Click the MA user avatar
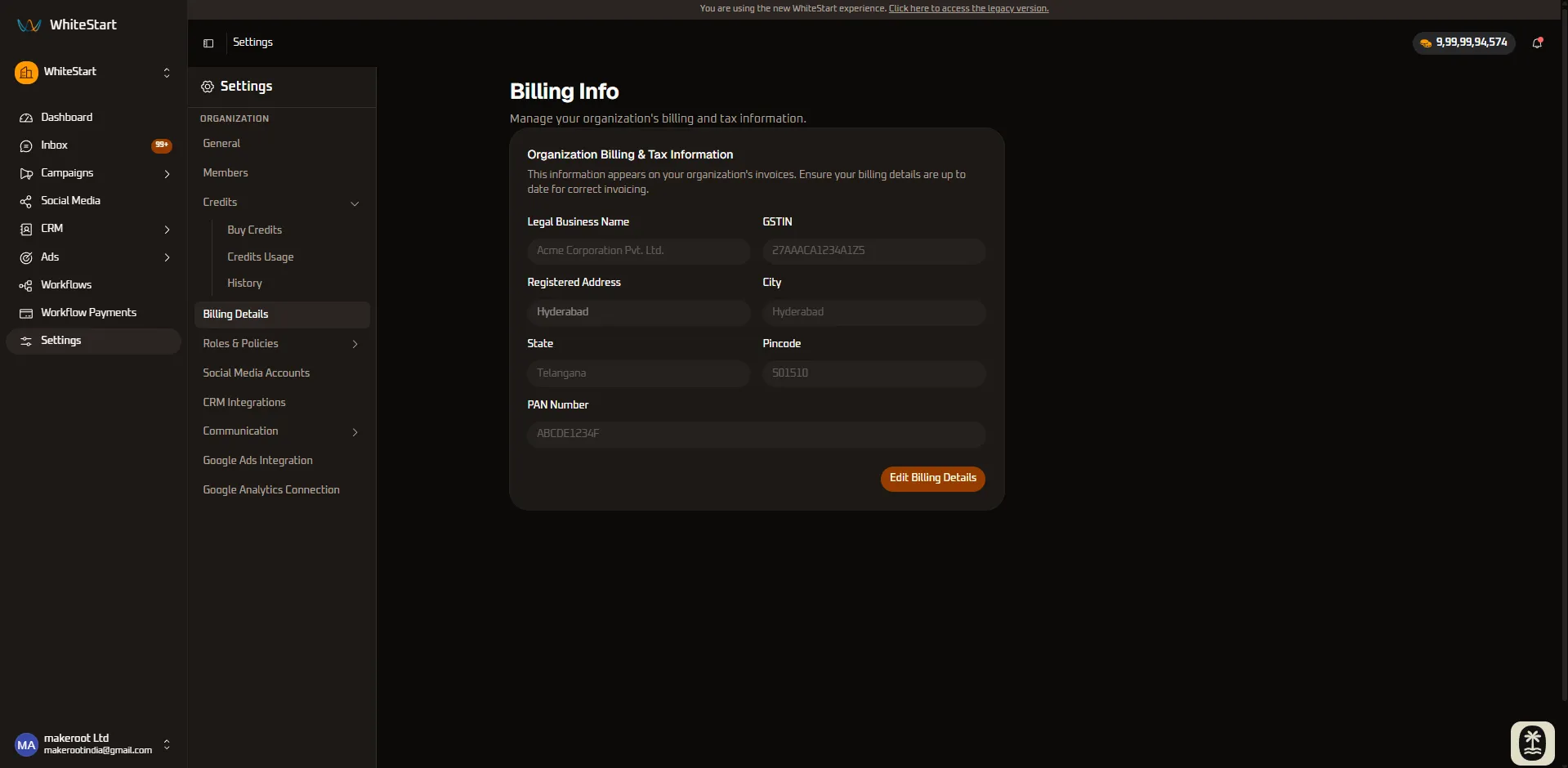The image size is (1568, 768). [x=26, y=744]
